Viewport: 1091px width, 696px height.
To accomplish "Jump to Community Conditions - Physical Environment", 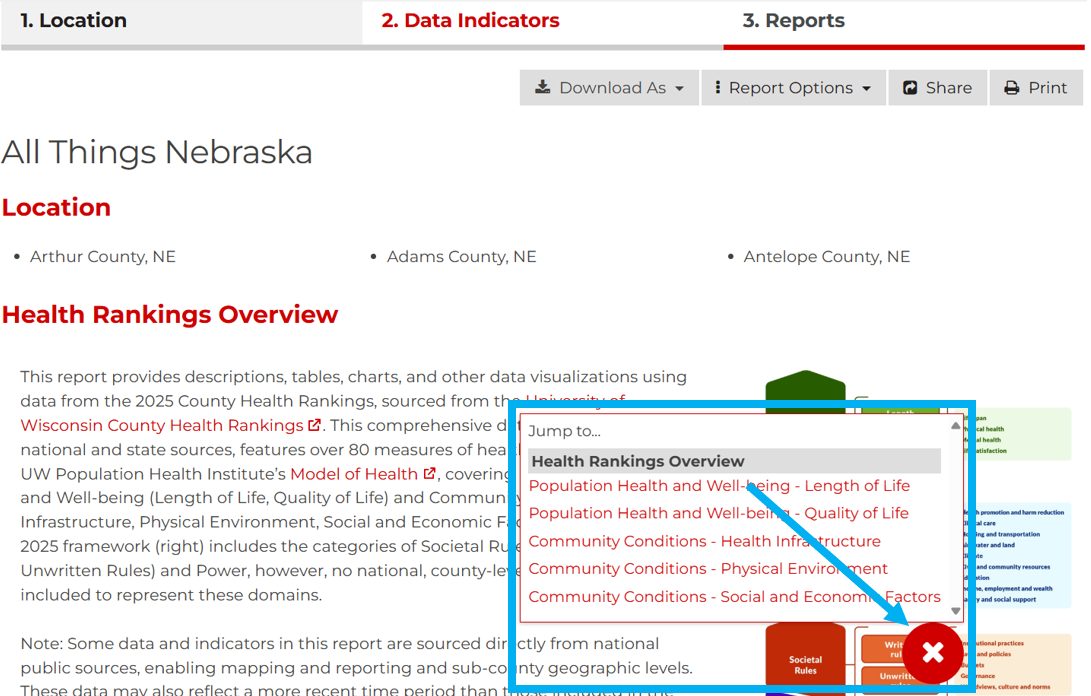I will click(708, 569).
